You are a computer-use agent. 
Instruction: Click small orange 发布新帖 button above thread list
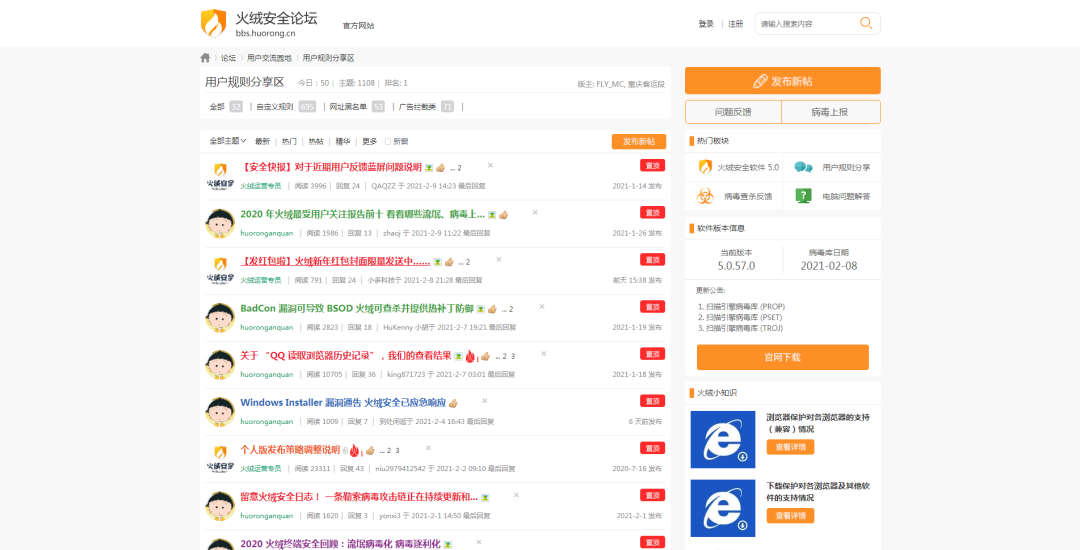(638, 142)
